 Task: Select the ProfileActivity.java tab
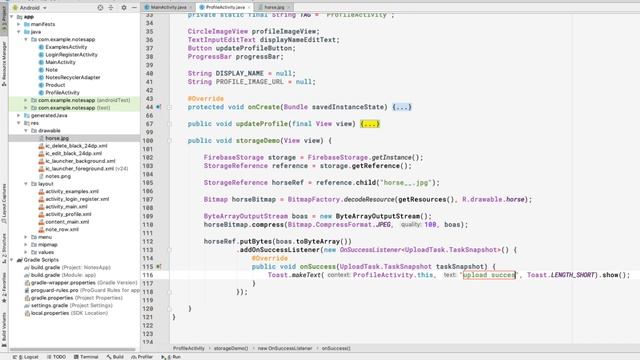(x=225, y=7)
